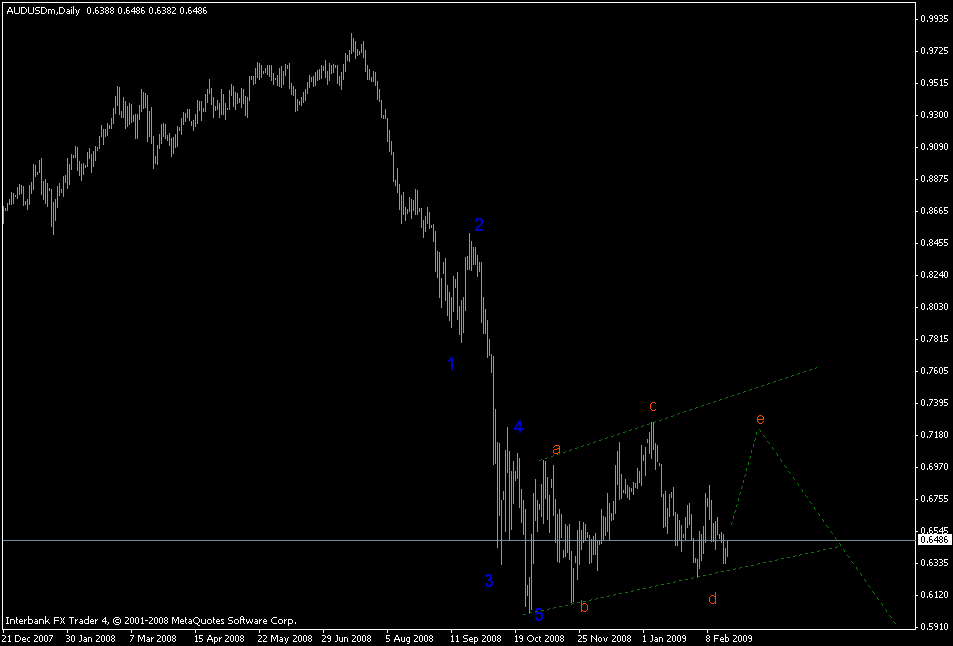Select the blue wave label 4
Viewport: 953px width, 646px height.
click(x=518, y=427)
